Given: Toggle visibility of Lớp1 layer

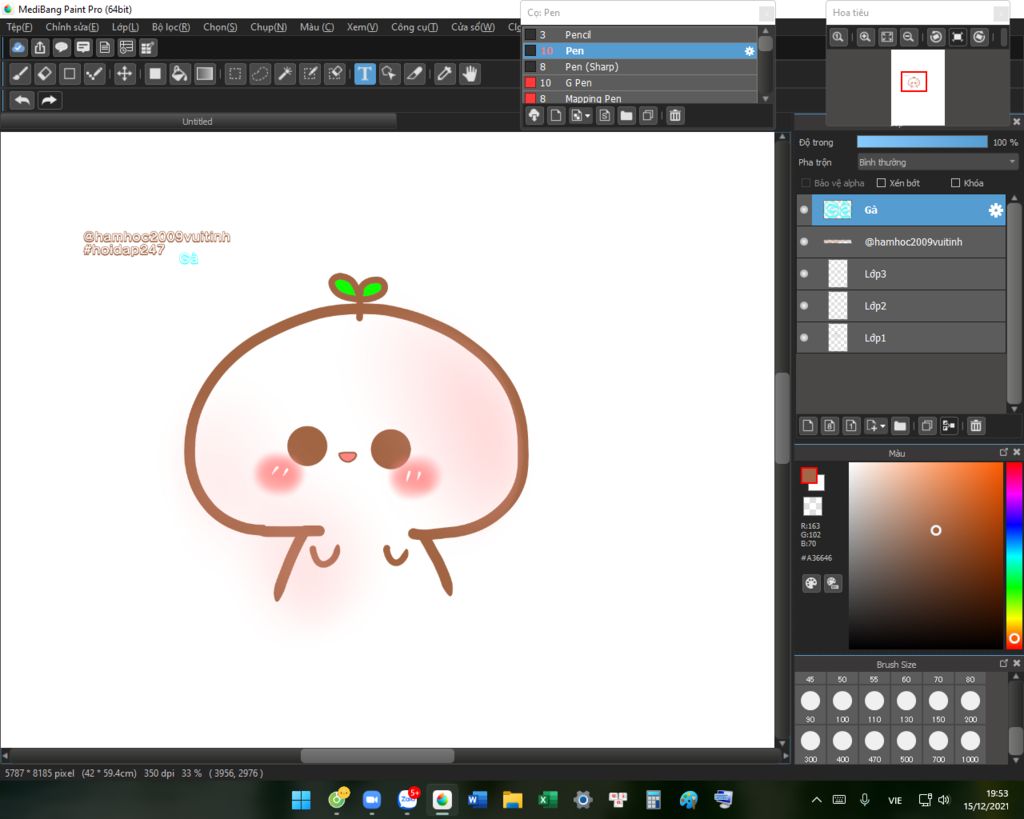Looking at the screenshot, I should coord(804,338).
